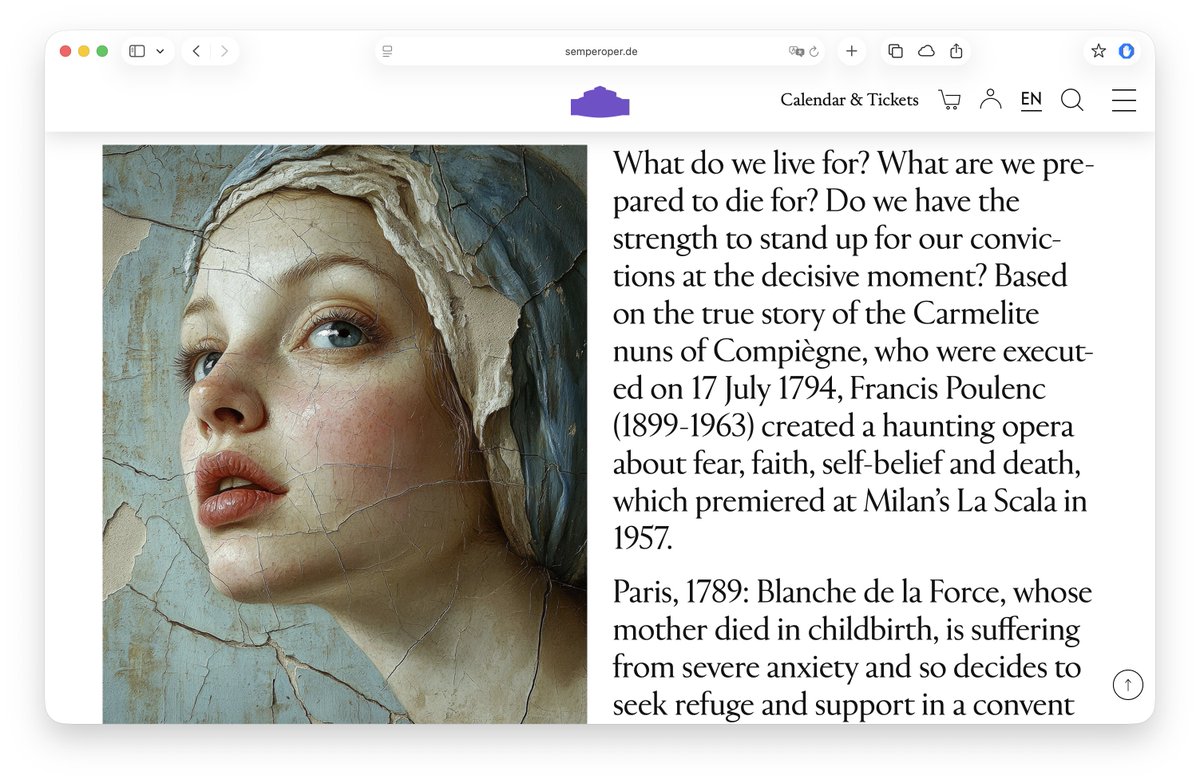Open the user account icon

point(990,99)
